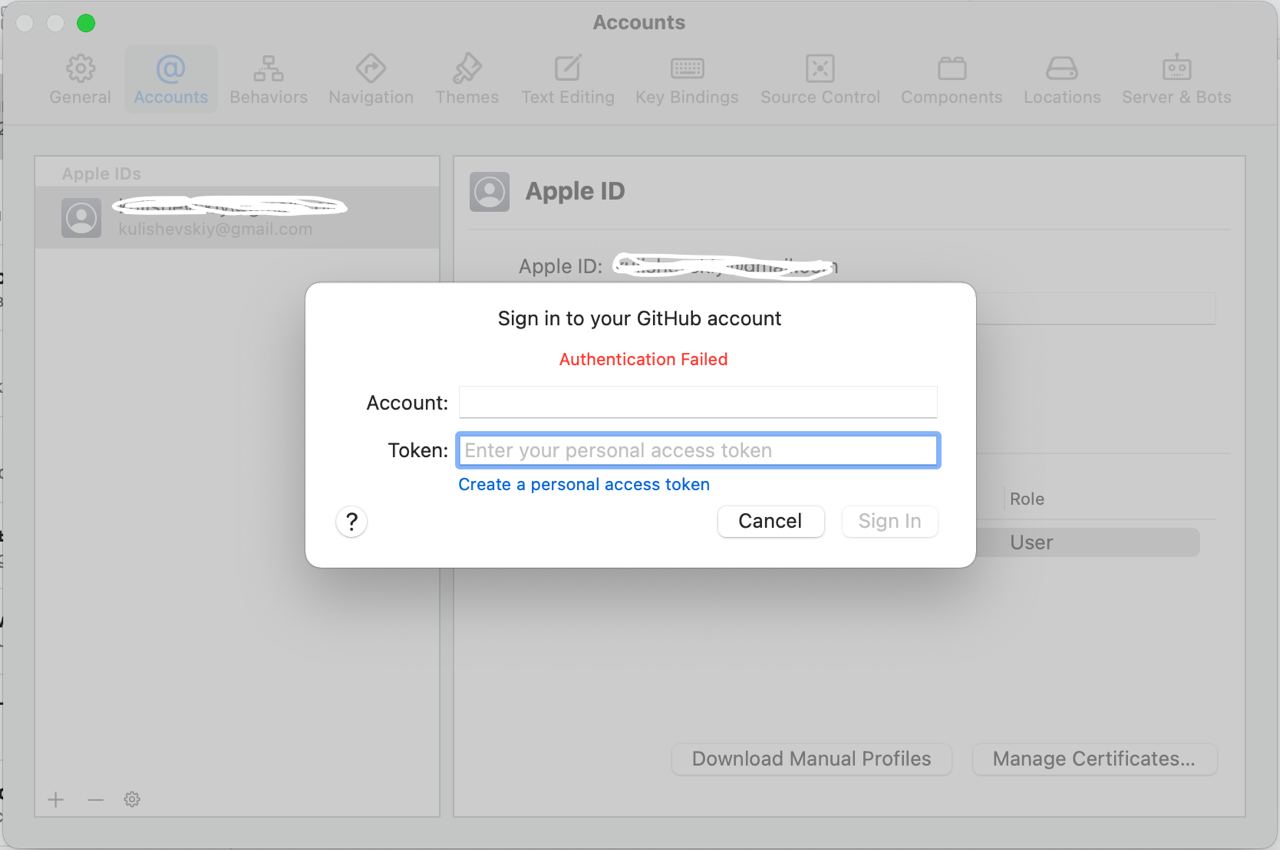Open the Behaviors preferences pane

[x=268, y=79]
